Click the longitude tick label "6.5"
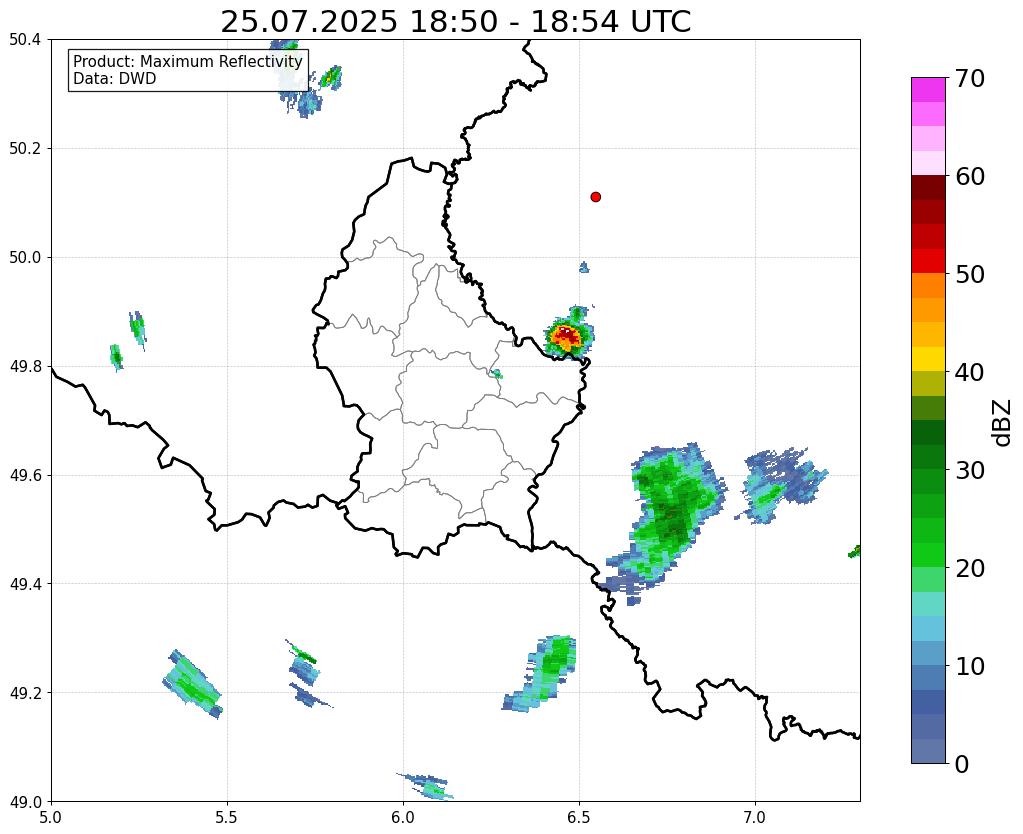 (579, 818)
